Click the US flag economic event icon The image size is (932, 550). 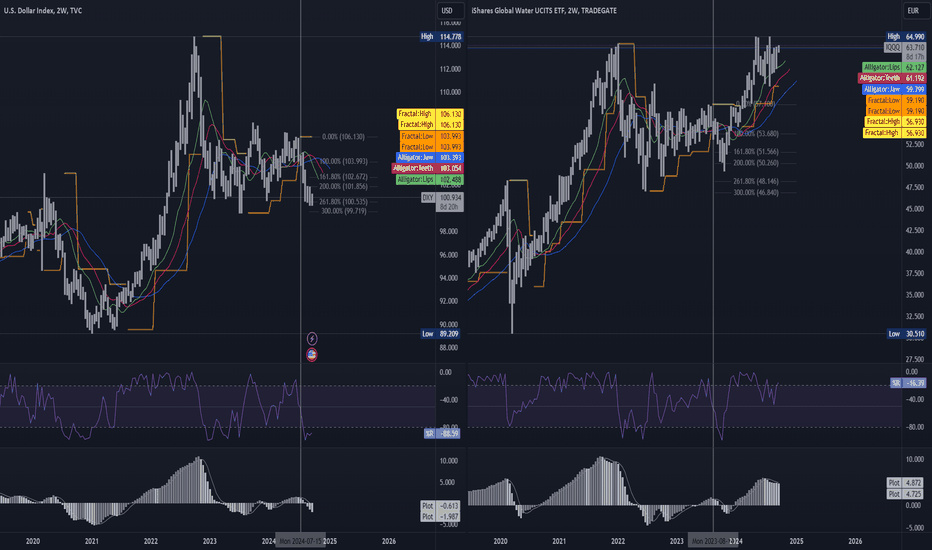coord(311,355)
